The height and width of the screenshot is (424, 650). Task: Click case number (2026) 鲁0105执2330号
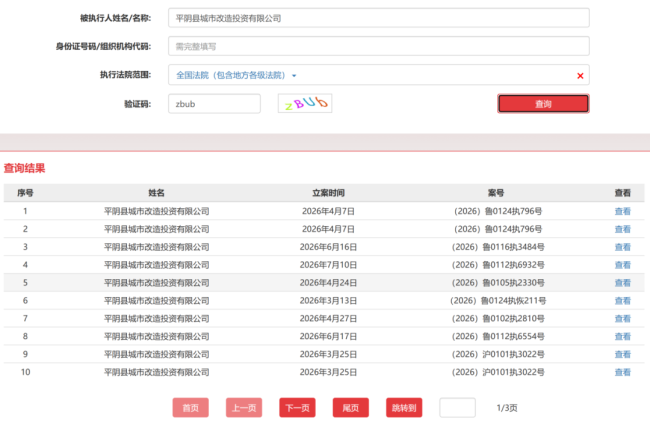(498, 283)
